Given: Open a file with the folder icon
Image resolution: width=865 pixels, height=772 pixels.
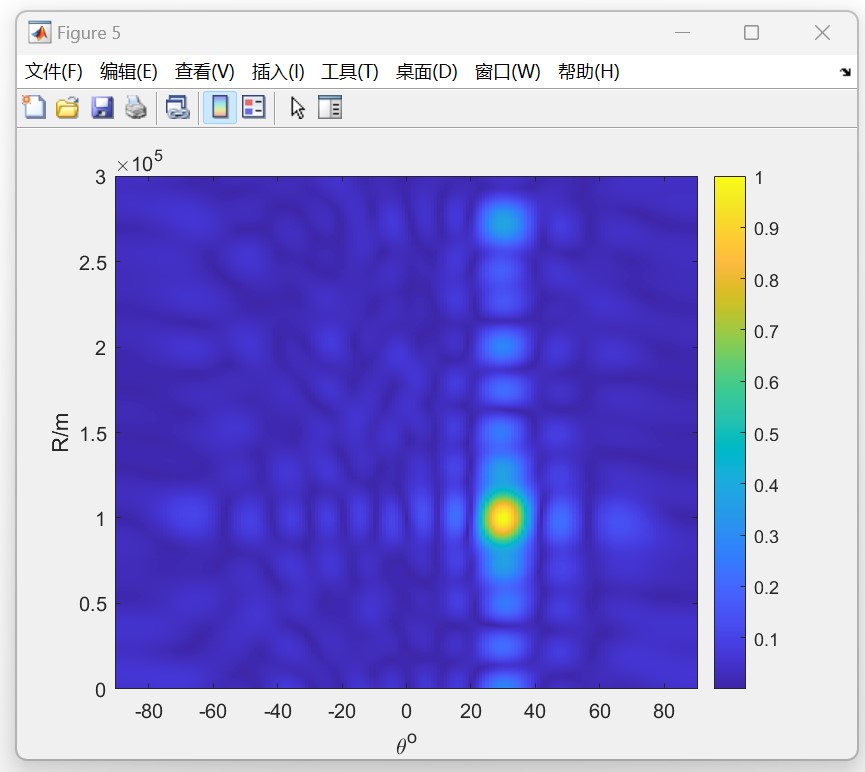Looking at the screenshot, I should pyautogui.click(x=68, y=107).
